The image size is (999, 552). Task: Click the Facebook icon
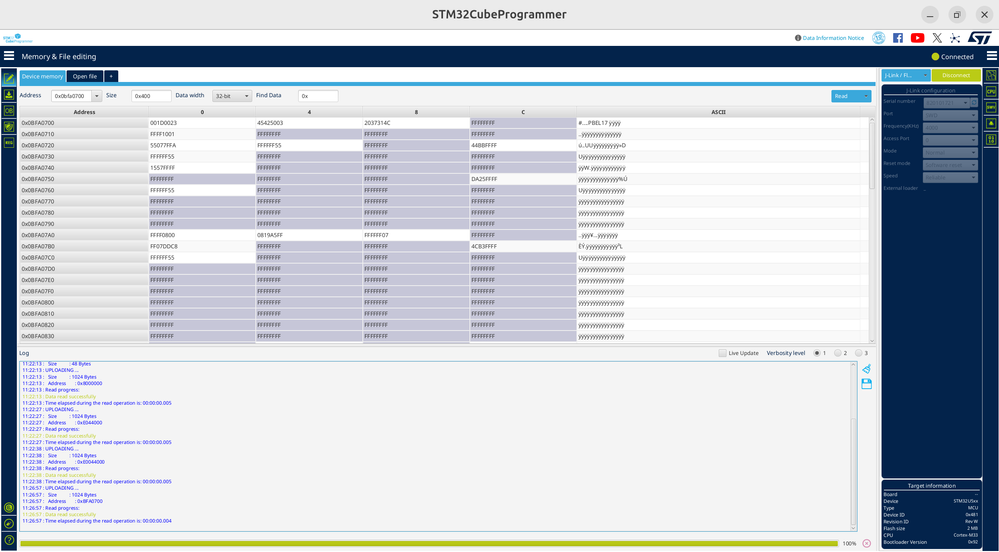[x=898, y=38]
